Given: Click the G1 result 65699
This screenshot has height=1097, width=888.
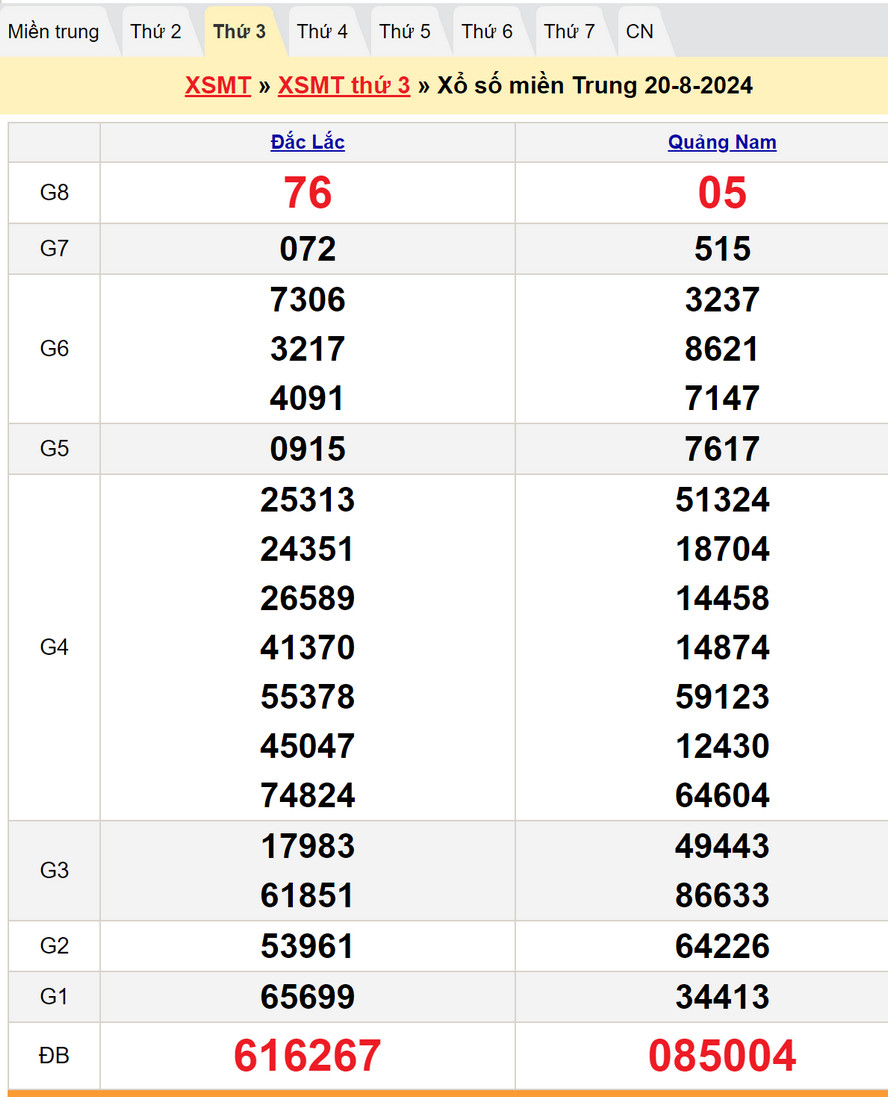Looking at the screenshot, I should point(307,997).
